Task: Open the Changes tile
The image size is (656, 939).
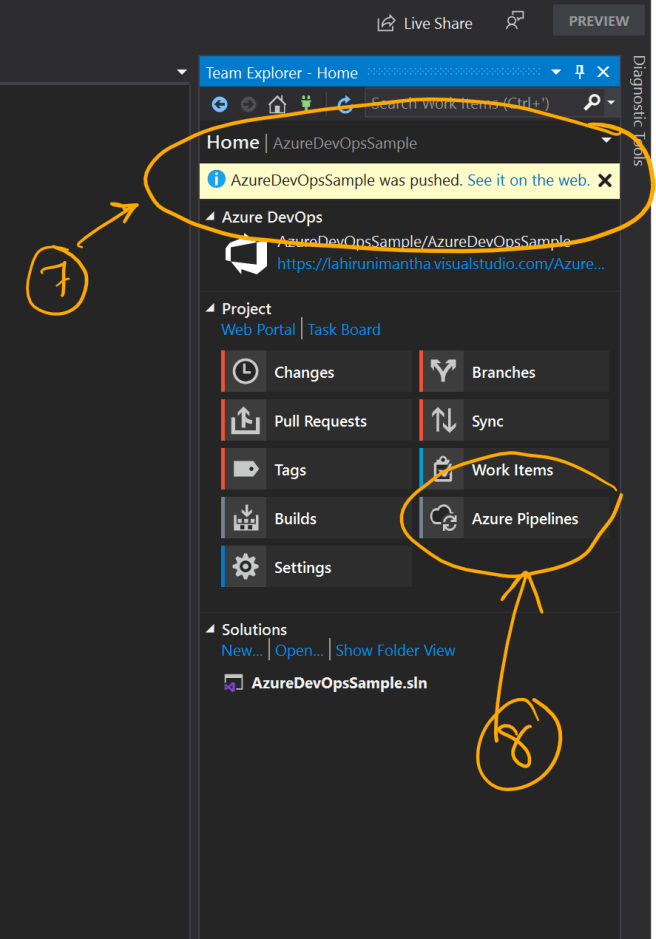Action: click(316, 372)
